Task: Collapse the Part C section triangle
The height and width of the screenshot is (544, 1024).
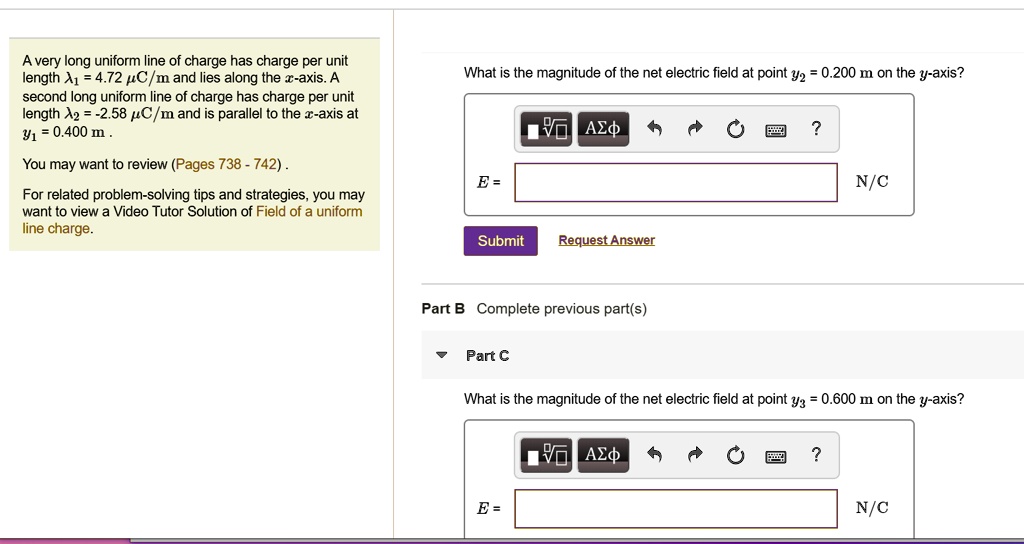Action: point(441,356)
